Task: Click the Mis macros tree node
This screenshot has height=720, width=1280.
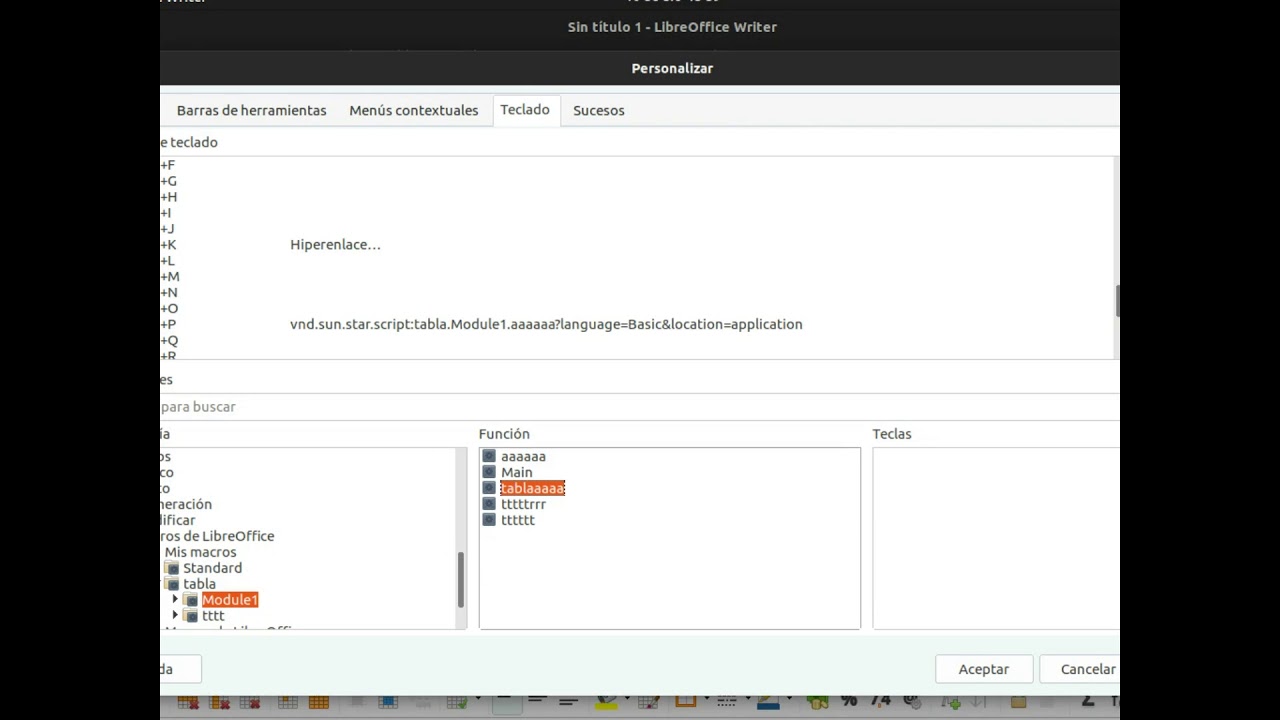Action: [x=200, y=552]
